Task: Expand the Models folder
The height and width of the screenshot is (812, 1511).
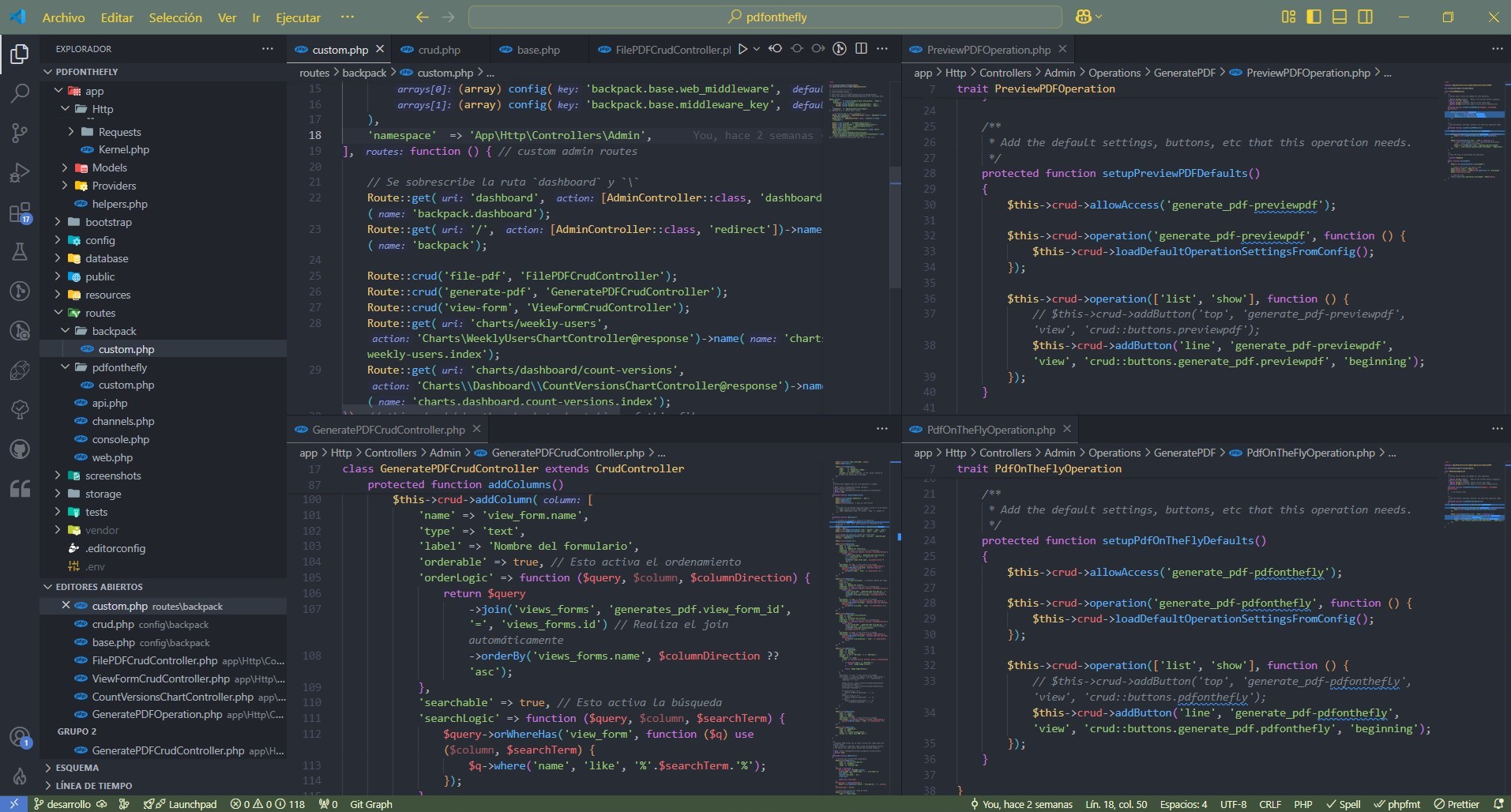Action: pyautogui.click(x=109, y=167)
